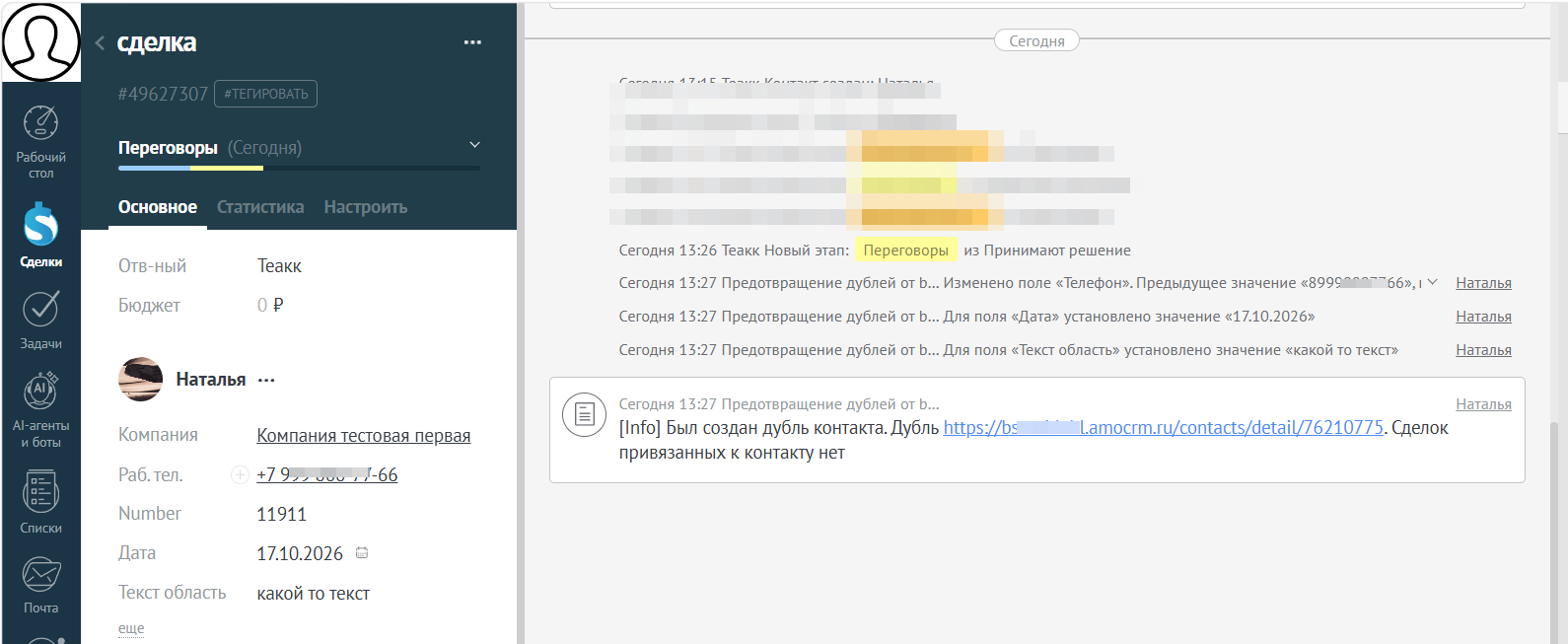The width and height of the screenshot is (1568, 644).
Task: Click the calendar icon beside date 17.10.2026
Action: (x=362, y=553)
